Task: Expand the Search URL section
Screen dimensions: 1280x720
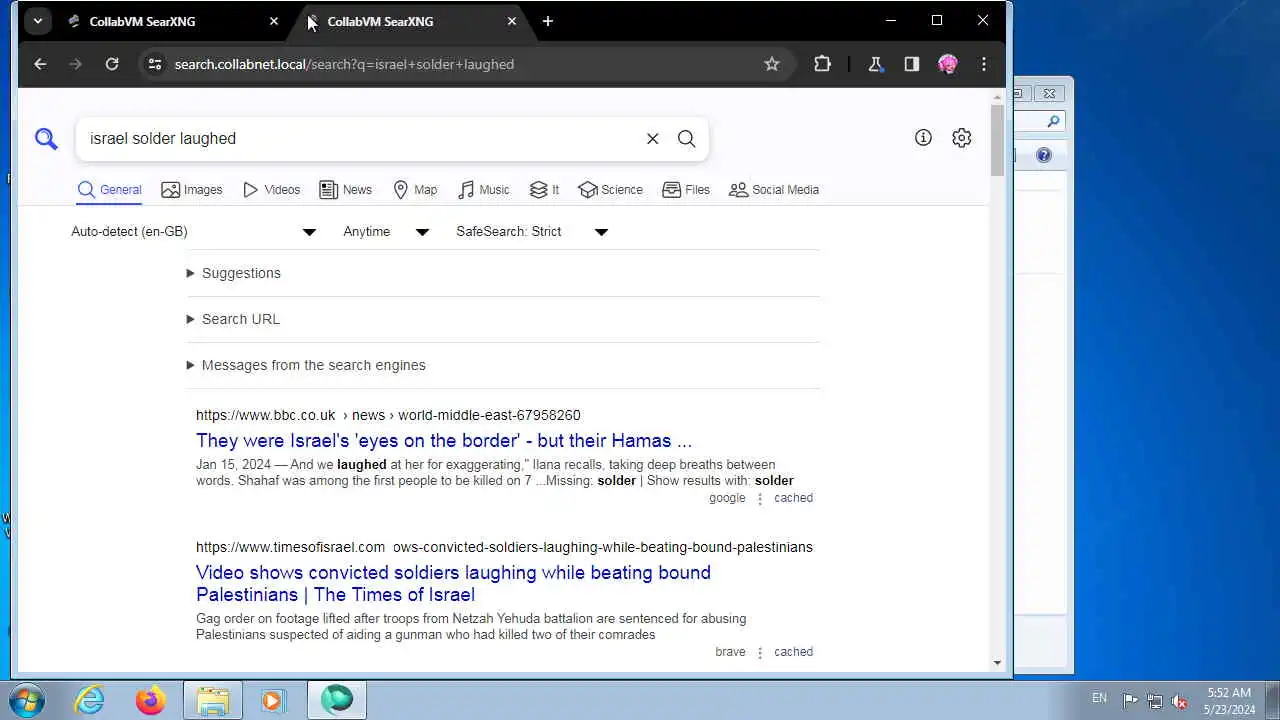Action: tap(233, 319)
